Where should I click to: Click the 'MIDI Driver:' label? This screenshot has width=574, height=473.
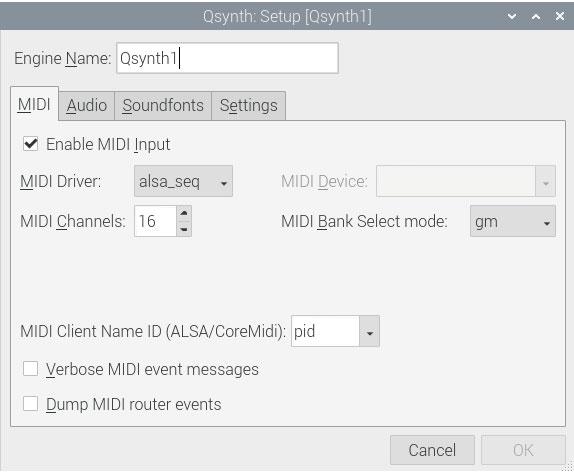point(61,181)
